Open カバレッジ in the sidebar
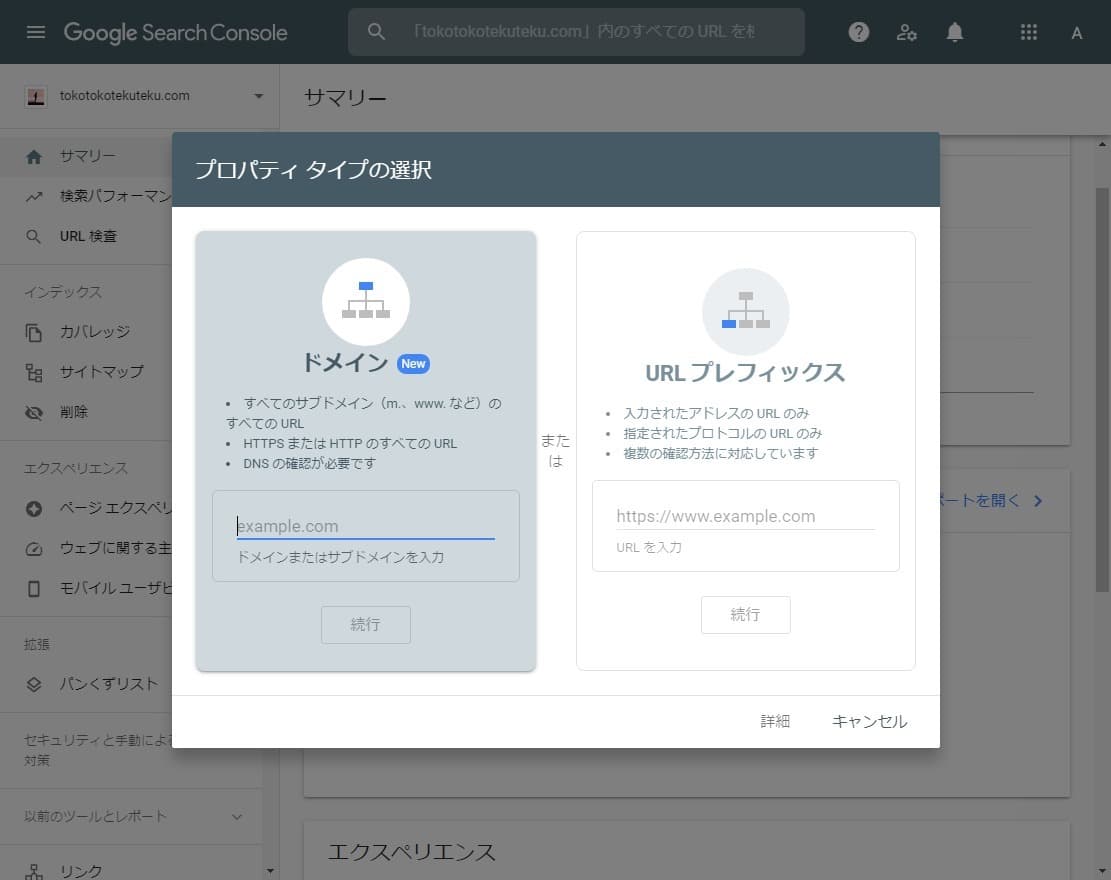The height and width of the screenshot is (880, 1111). 86,332
